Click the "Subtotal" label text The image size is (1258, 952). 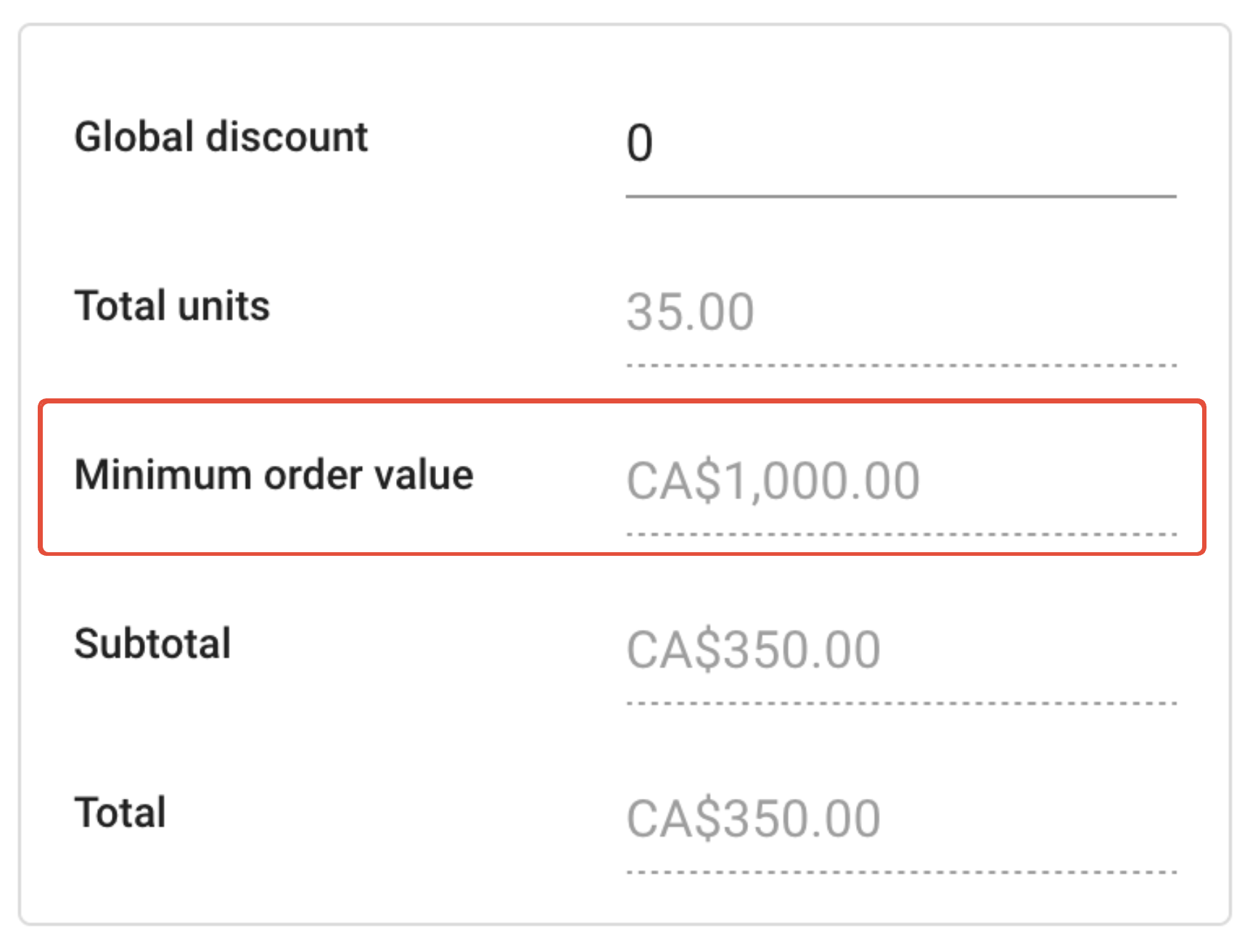(x=152, y=644)
